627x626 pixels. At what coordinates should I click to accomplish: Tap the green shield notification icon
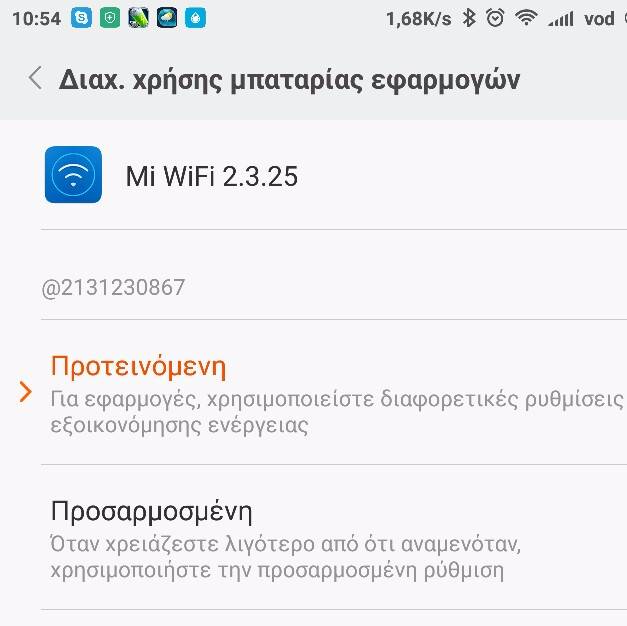pyautogui.click(x=110, y=18)
